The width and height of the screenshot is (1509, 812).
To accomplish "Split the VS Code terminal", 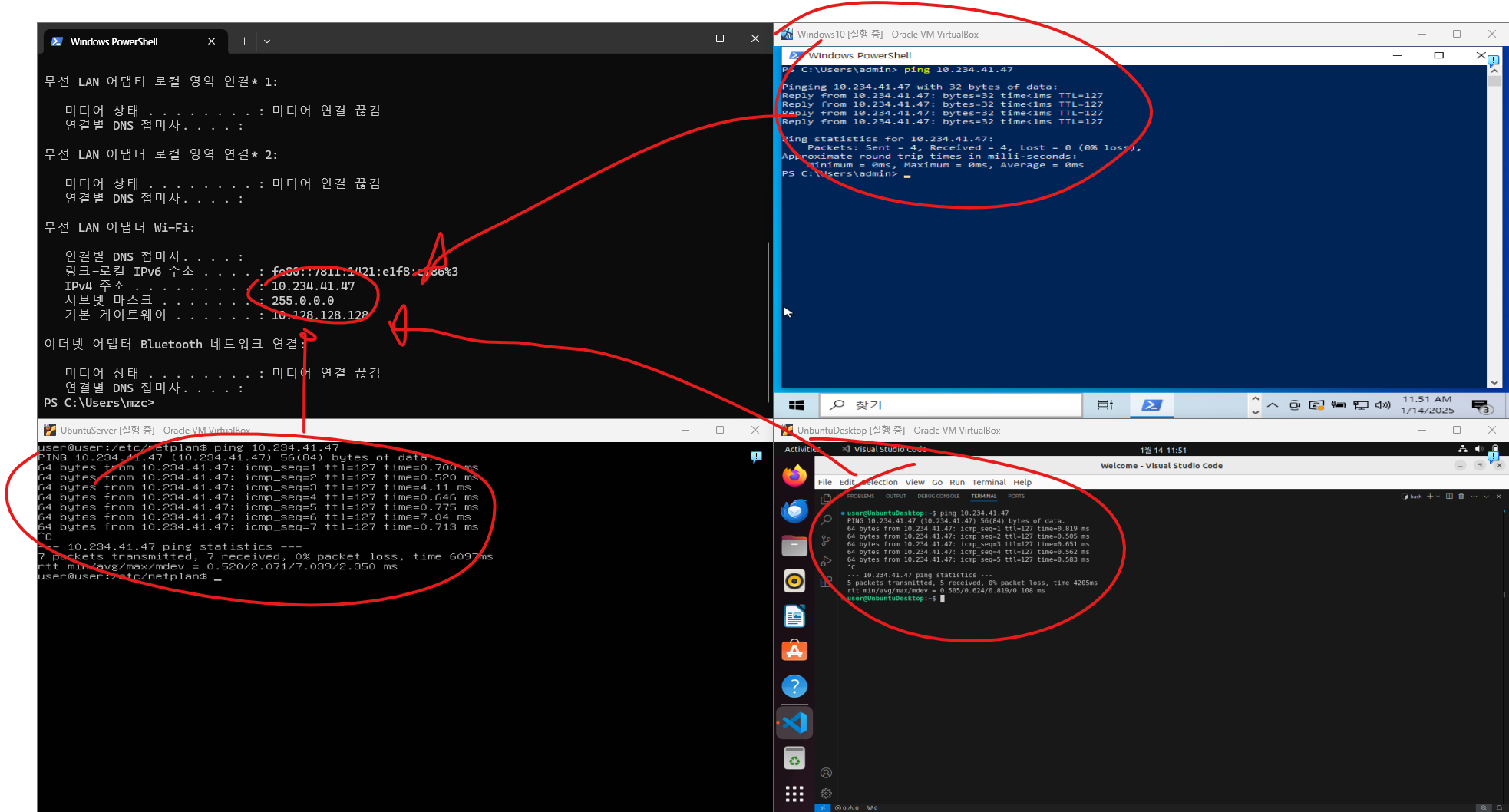I will 1449,497.
